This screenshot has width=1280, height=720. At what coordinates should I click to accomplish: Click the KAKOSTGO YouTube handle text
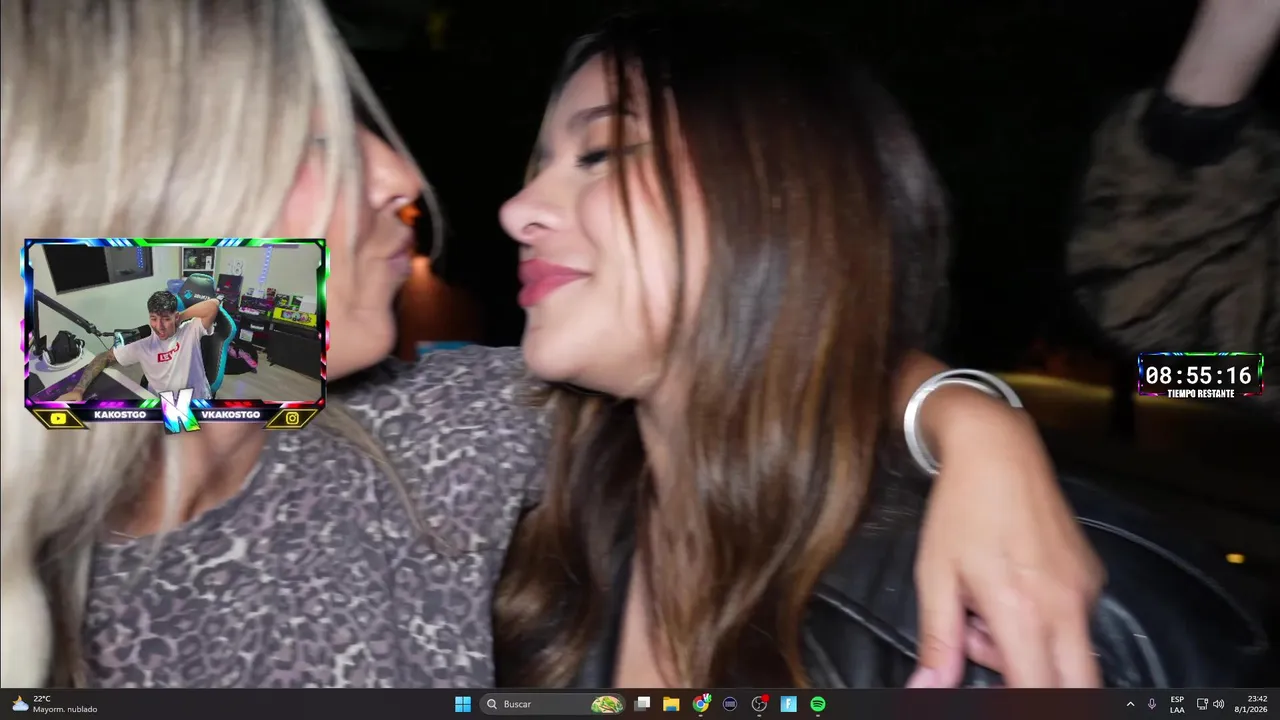coord(120,415)
